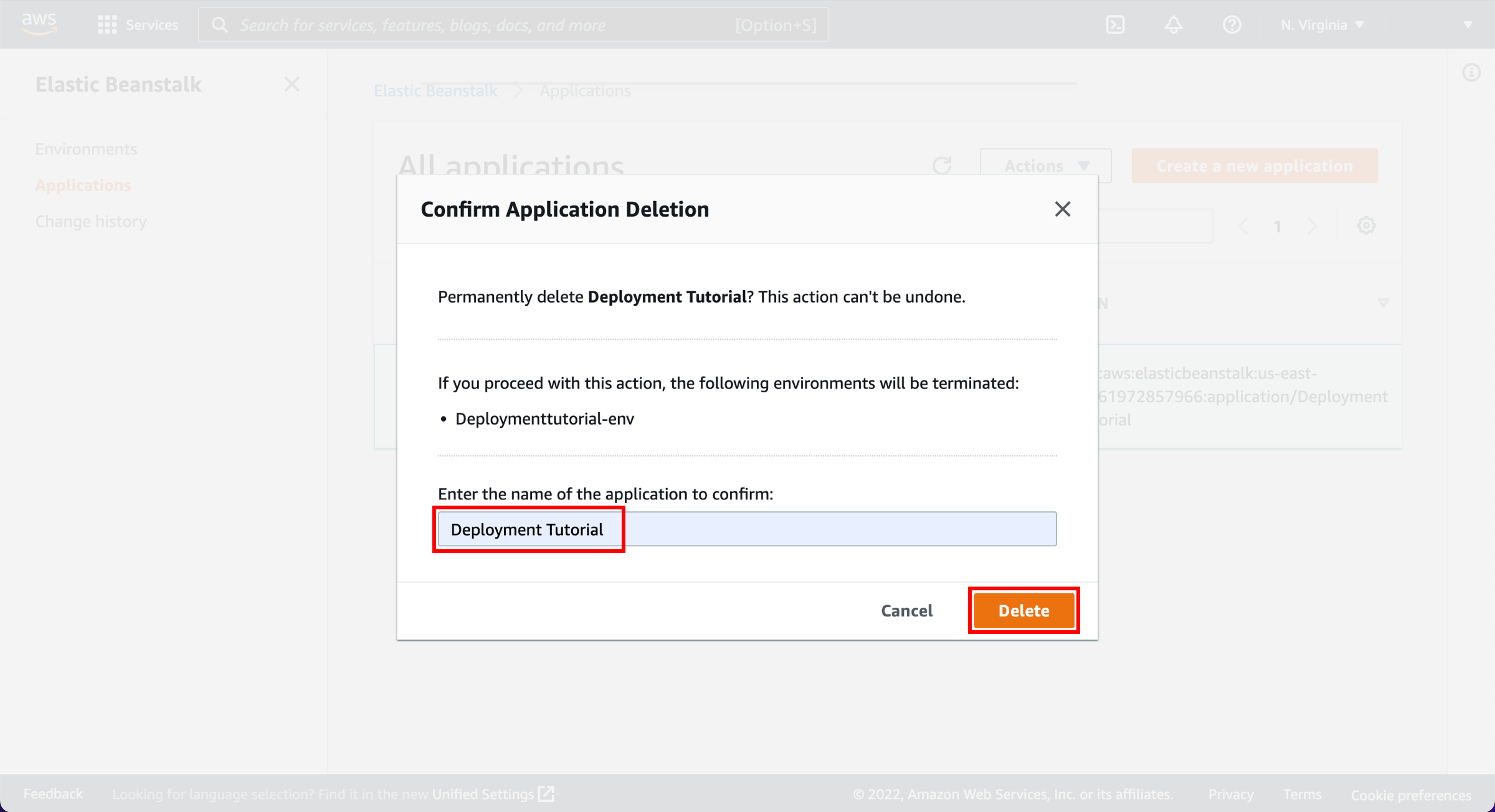Screen dimensions: 1495x812
Task: Click the Elastic Beanstalk sidebar title
Action: coord(118,84)
